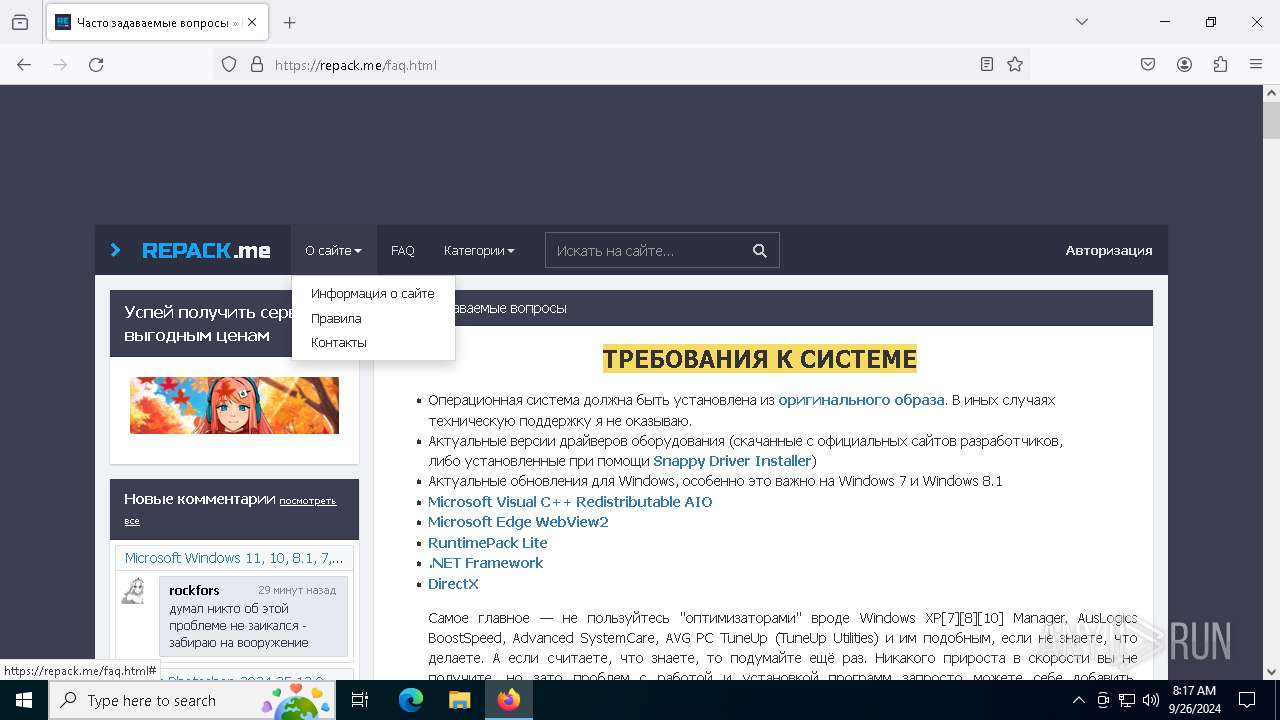Close the FAQ browser tab
The image size is (1280, 720).
(252, 22)
